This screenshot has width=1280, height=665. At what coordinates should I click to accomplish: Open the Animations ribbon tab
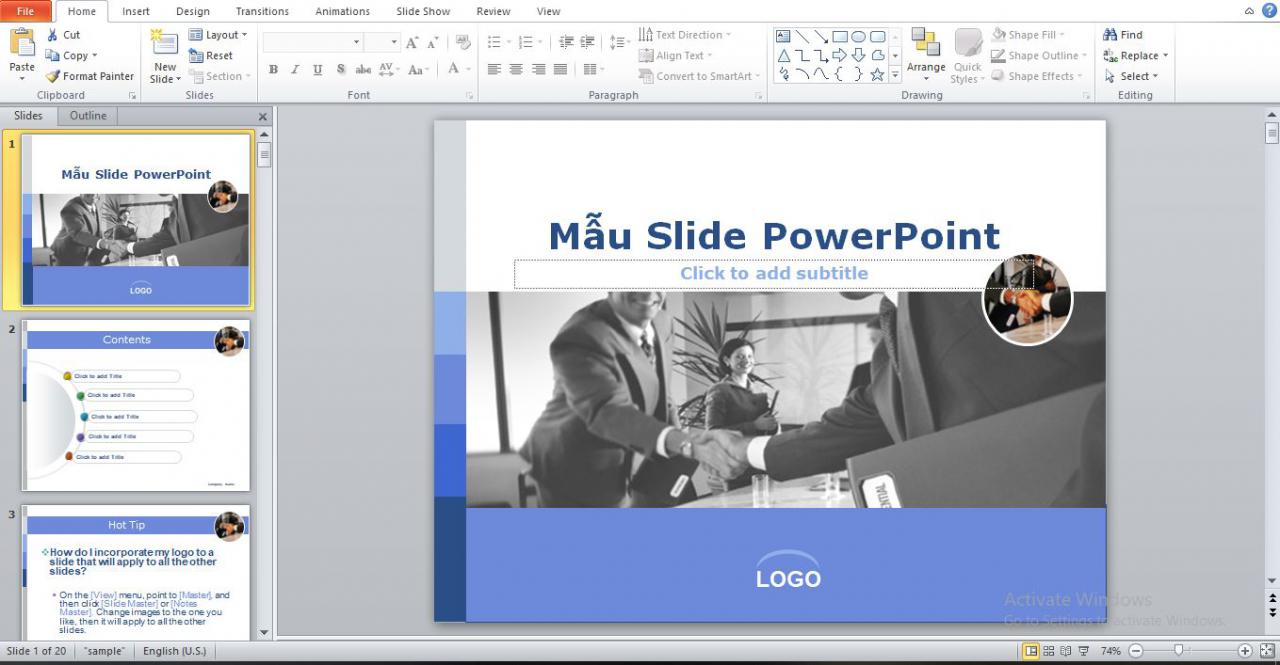tap(342, 11)
